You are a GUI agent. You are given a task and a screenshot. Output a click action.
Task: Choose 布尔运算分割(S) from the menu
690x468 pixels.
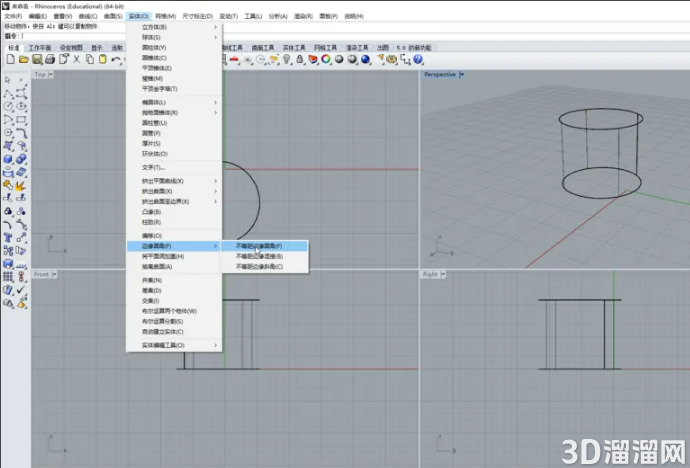pos(174,322)
